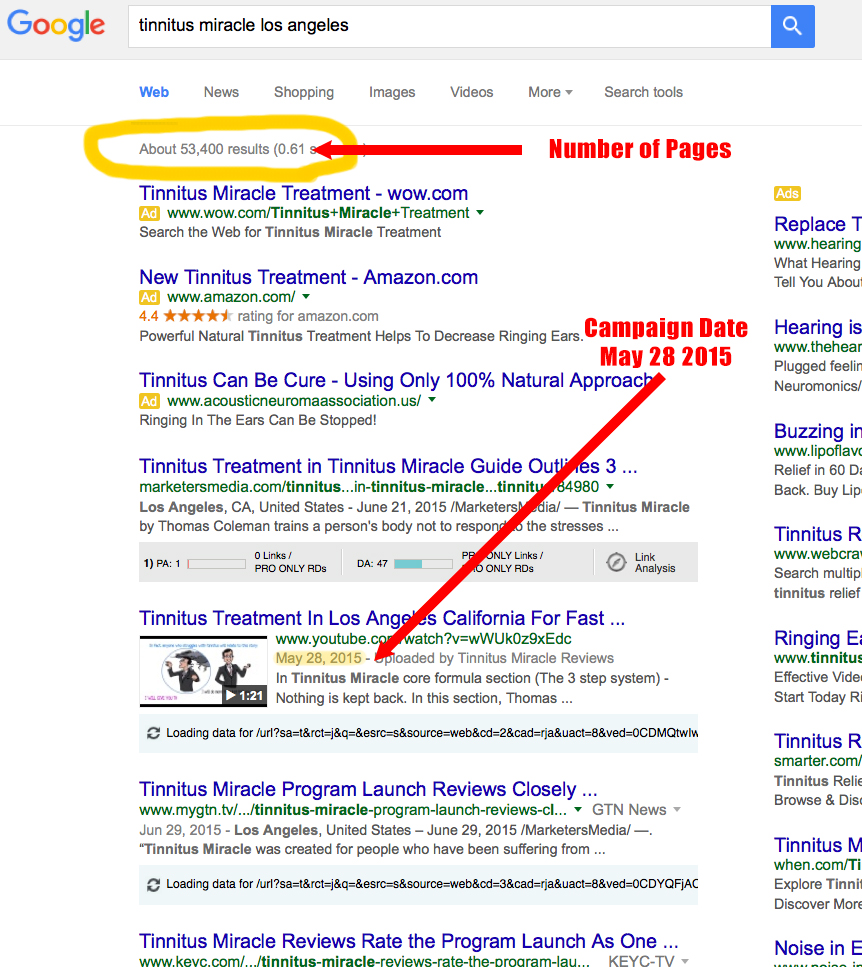Open dropdown arrow next to acousticneuromaassociation.us URL

tap(432, 400)
